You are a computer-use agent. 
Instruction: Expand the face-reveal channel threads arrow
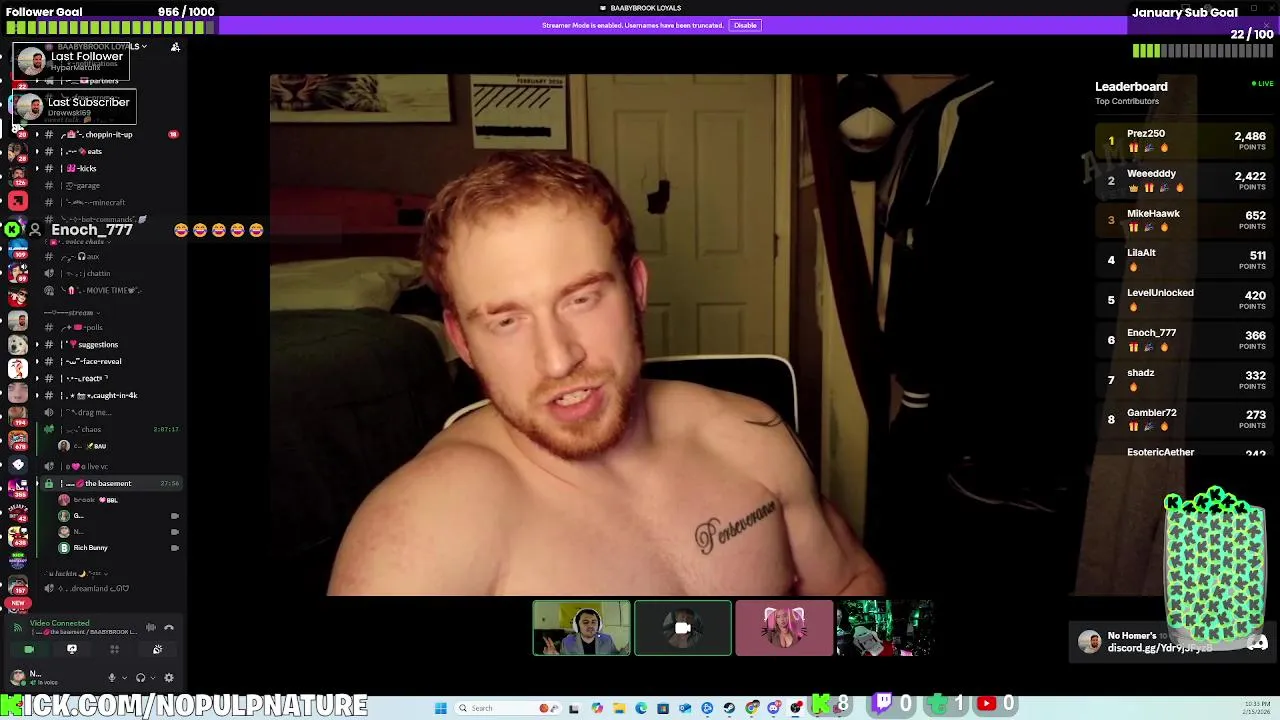(x=37, y=361)
